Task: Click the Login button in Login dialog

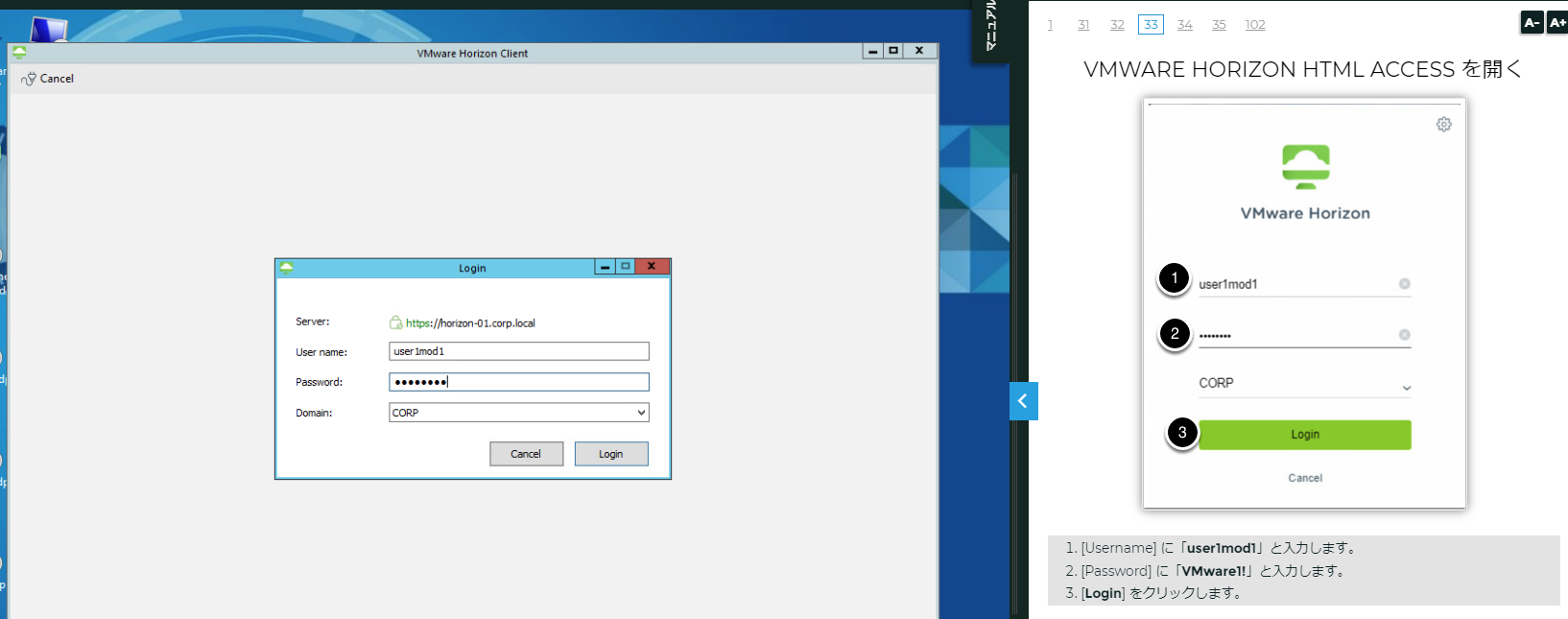Action: (611, 454)
